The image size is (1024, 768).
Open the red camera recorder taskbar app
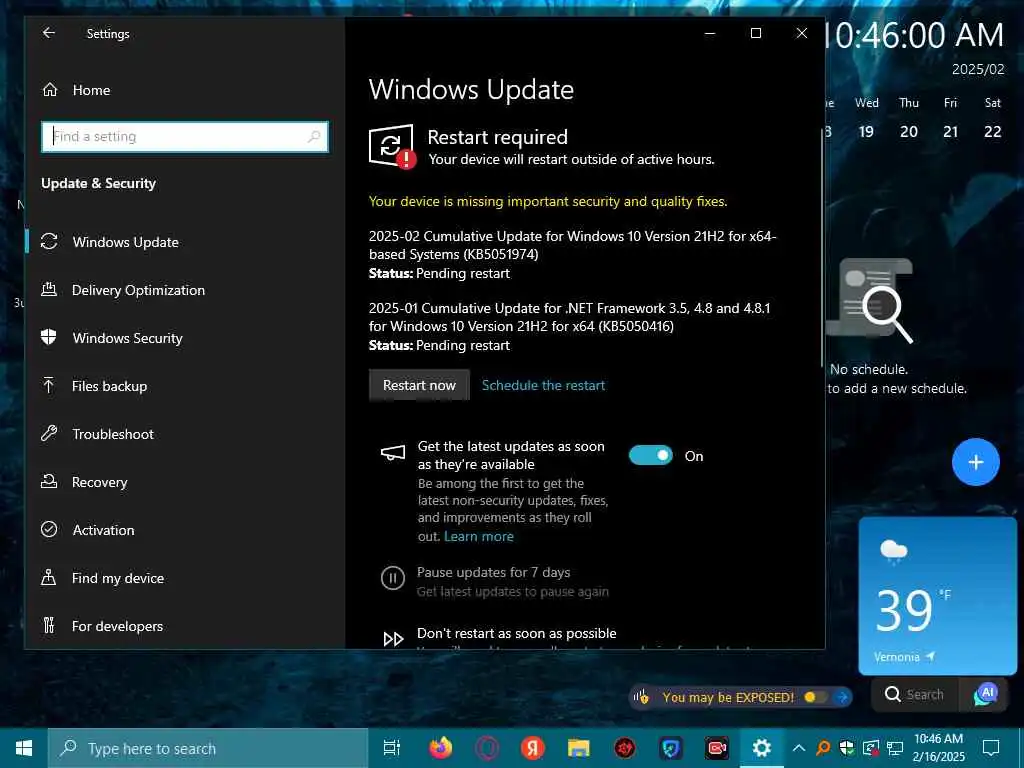coord(716,748)
